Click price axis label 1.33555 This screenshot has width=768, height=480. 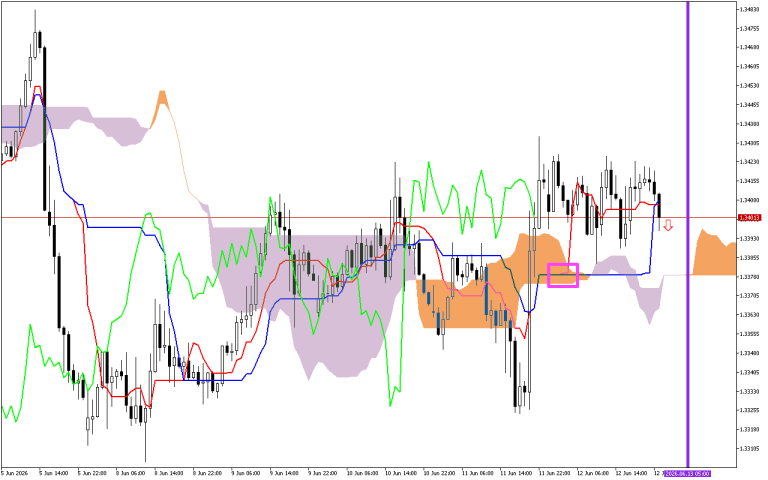[x=749, y=334]
